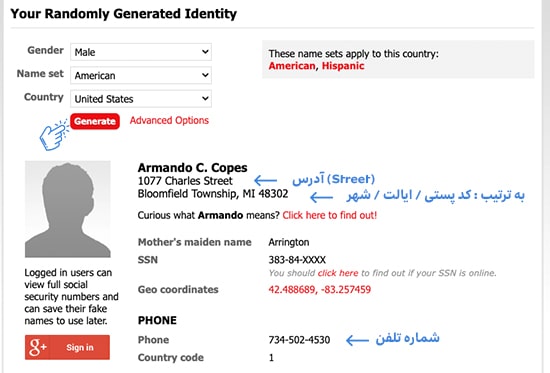Click the blue arrow beside the phone number
The height and width of the screenshot is (373, 550).
pyautogui.click(x=357, y=340)
